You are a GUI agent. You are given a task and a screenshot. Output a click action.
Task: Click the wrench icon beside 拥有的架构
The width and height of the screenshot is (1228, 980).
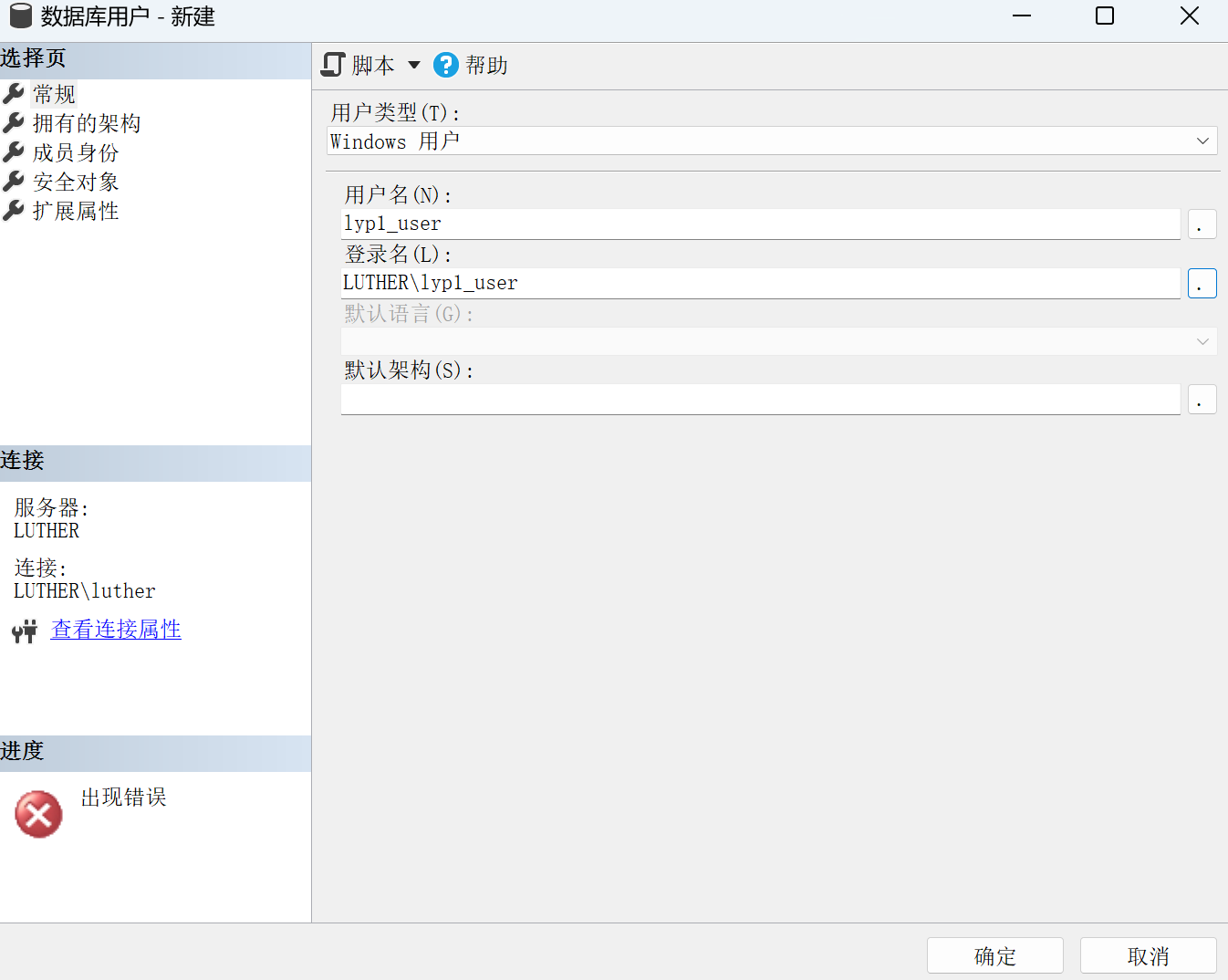pos(13,122)
